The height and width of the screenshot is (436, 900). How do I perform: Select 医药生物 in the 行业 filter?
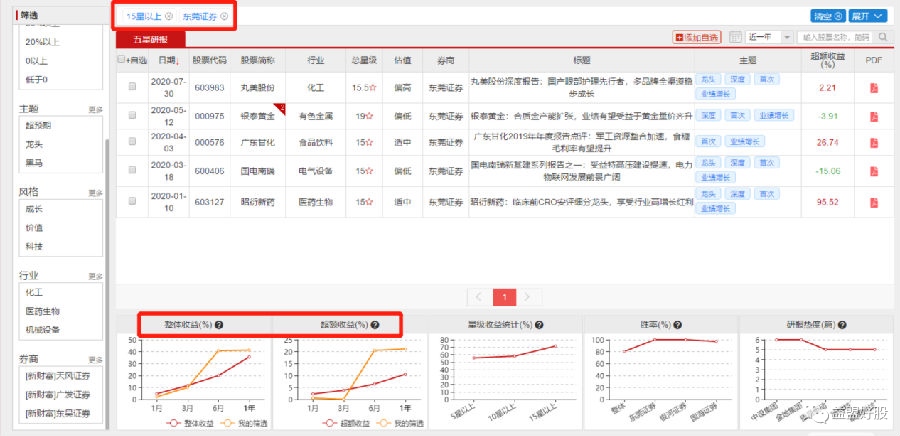click(x=44, y=310)
